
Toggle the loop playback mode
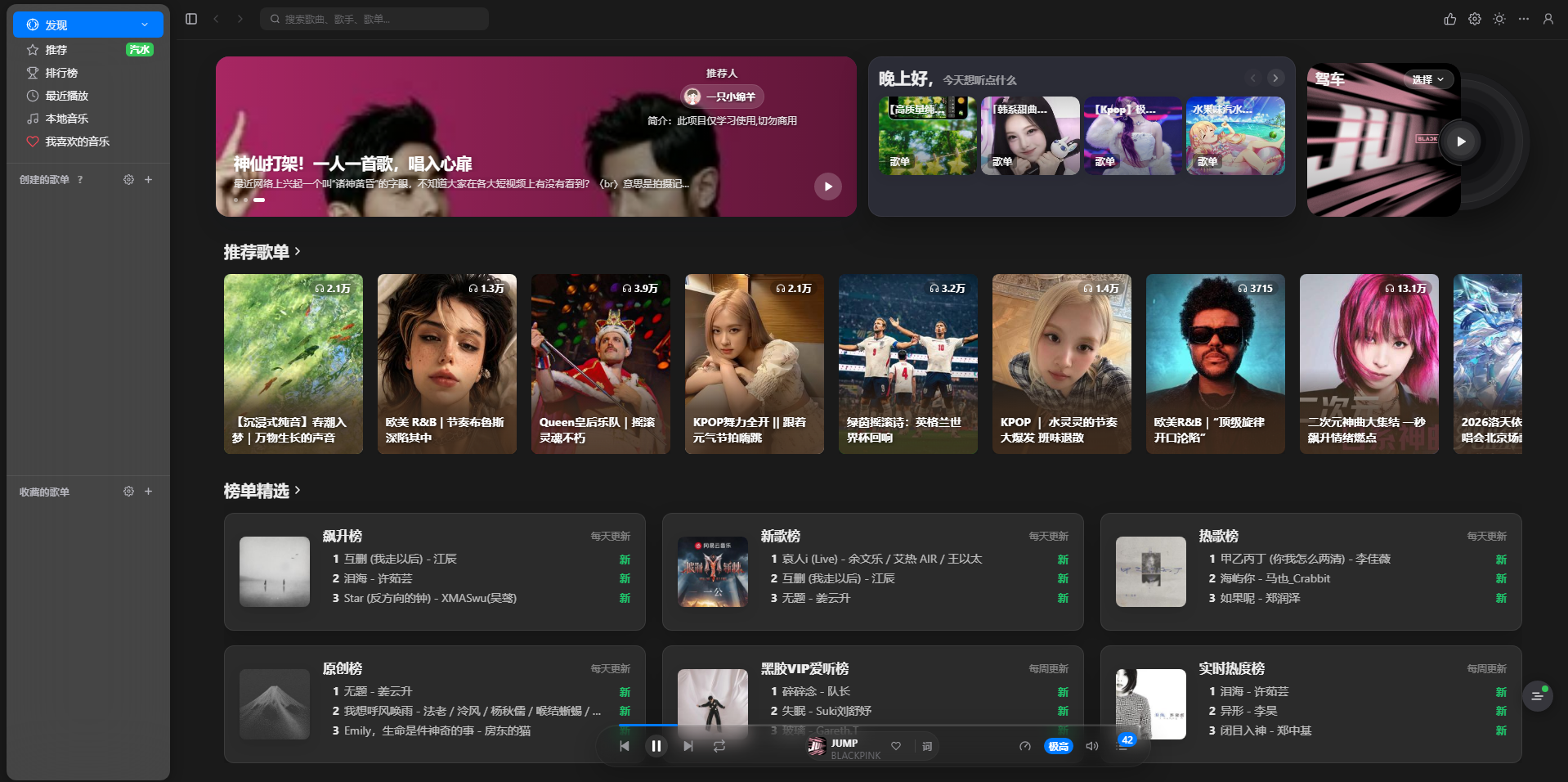719,746
